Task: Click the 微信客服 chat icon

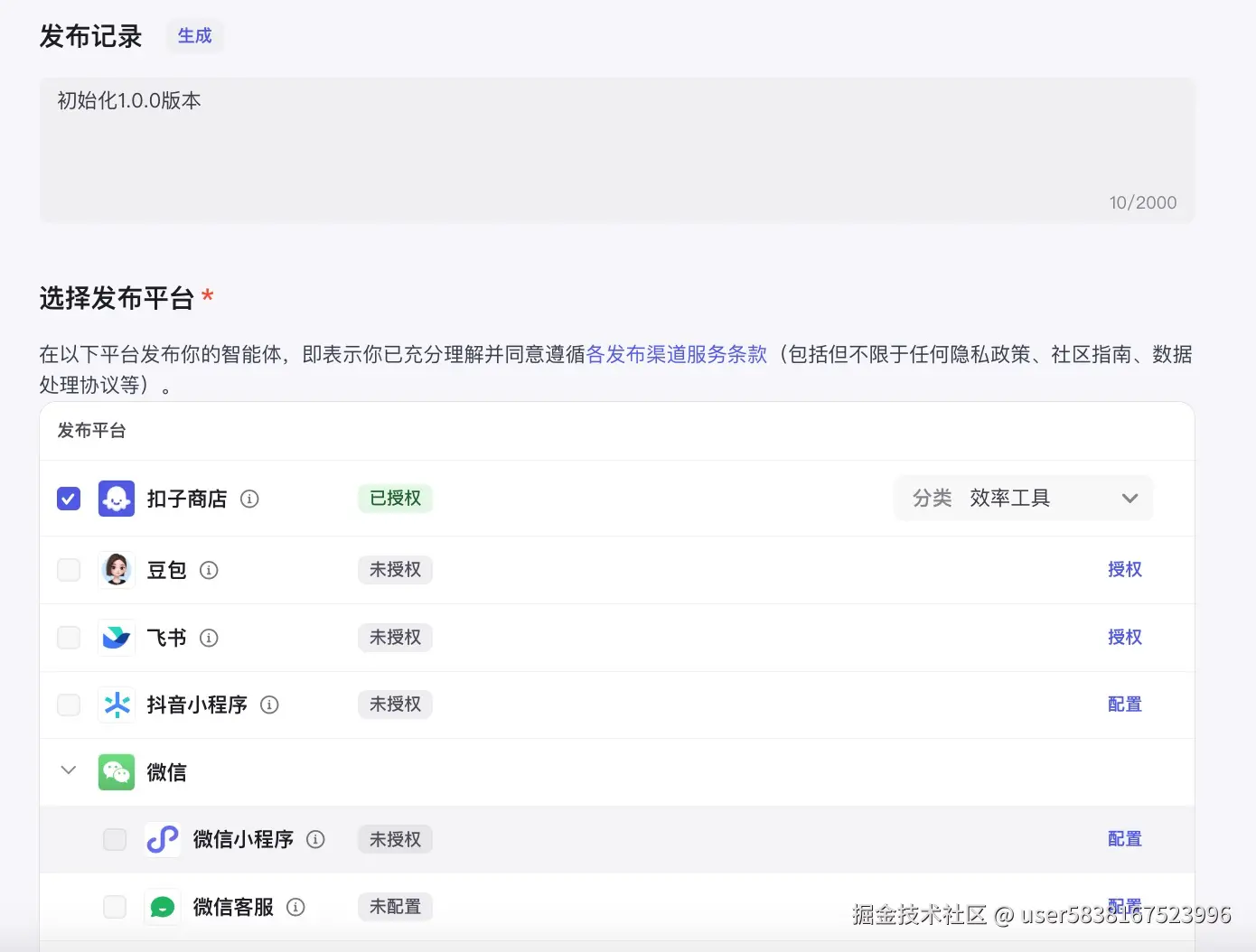Action: [163, 907]
